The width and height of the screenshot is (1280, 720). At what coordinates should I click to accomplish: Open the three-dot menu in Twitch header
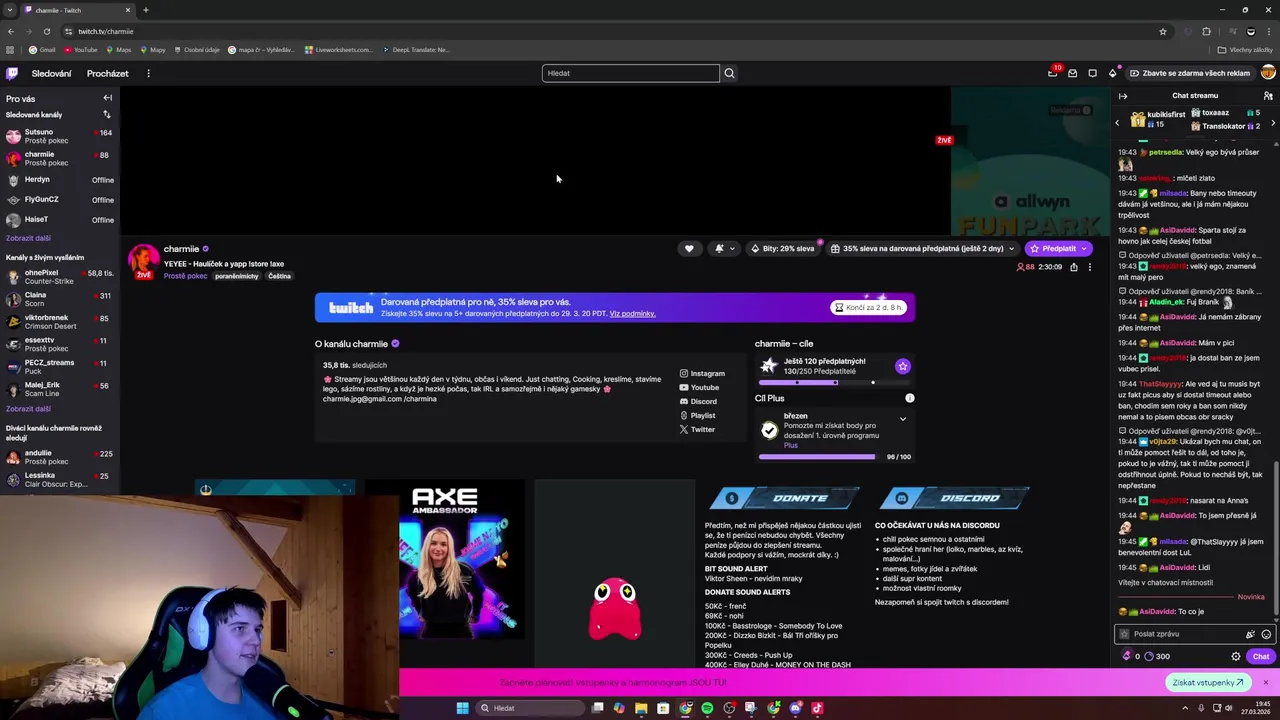click(x=148, y=73)
